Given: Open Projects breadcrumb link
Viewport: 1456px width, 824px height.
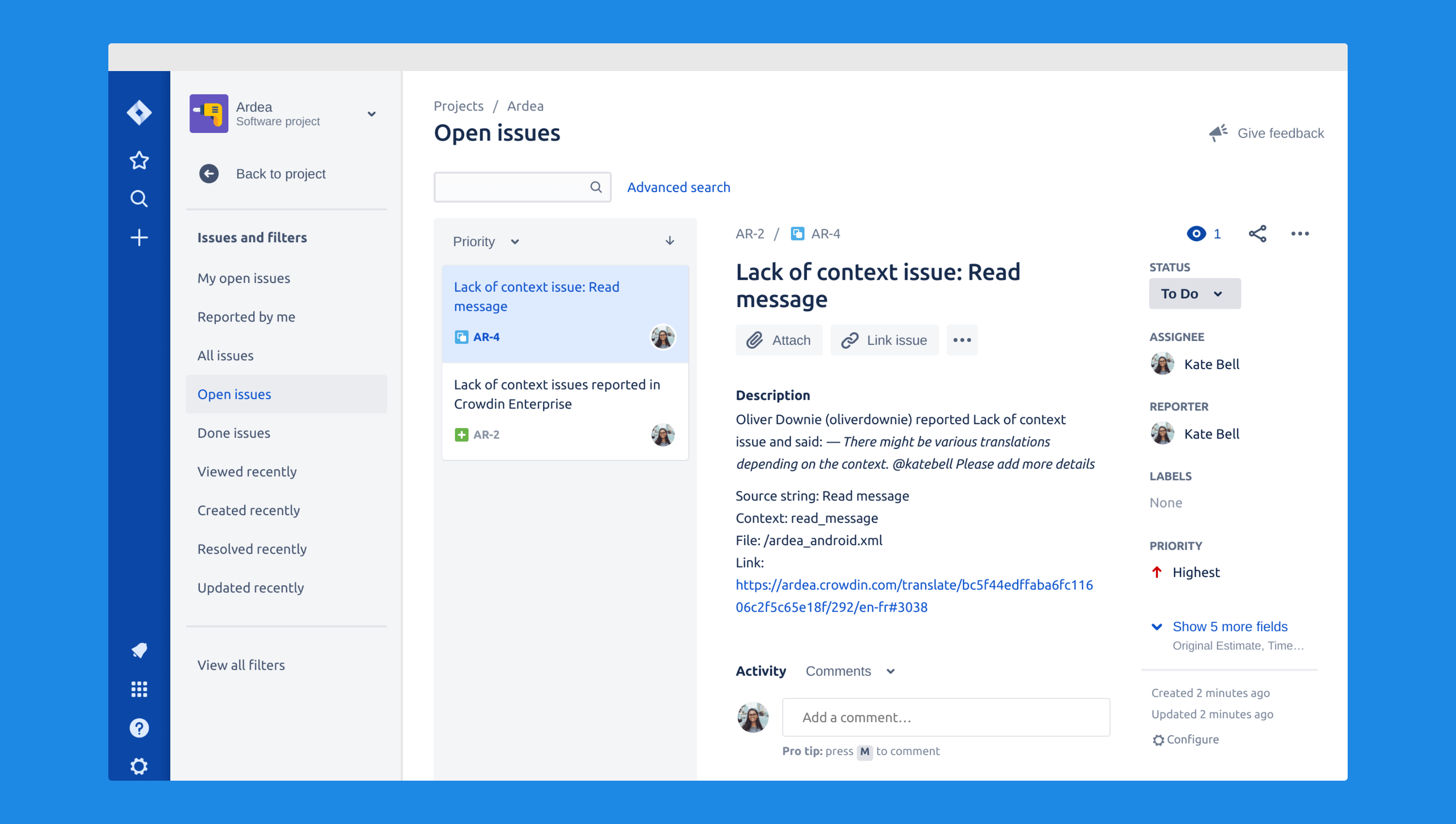Looking at the screenshot, I should pos(458,106).
